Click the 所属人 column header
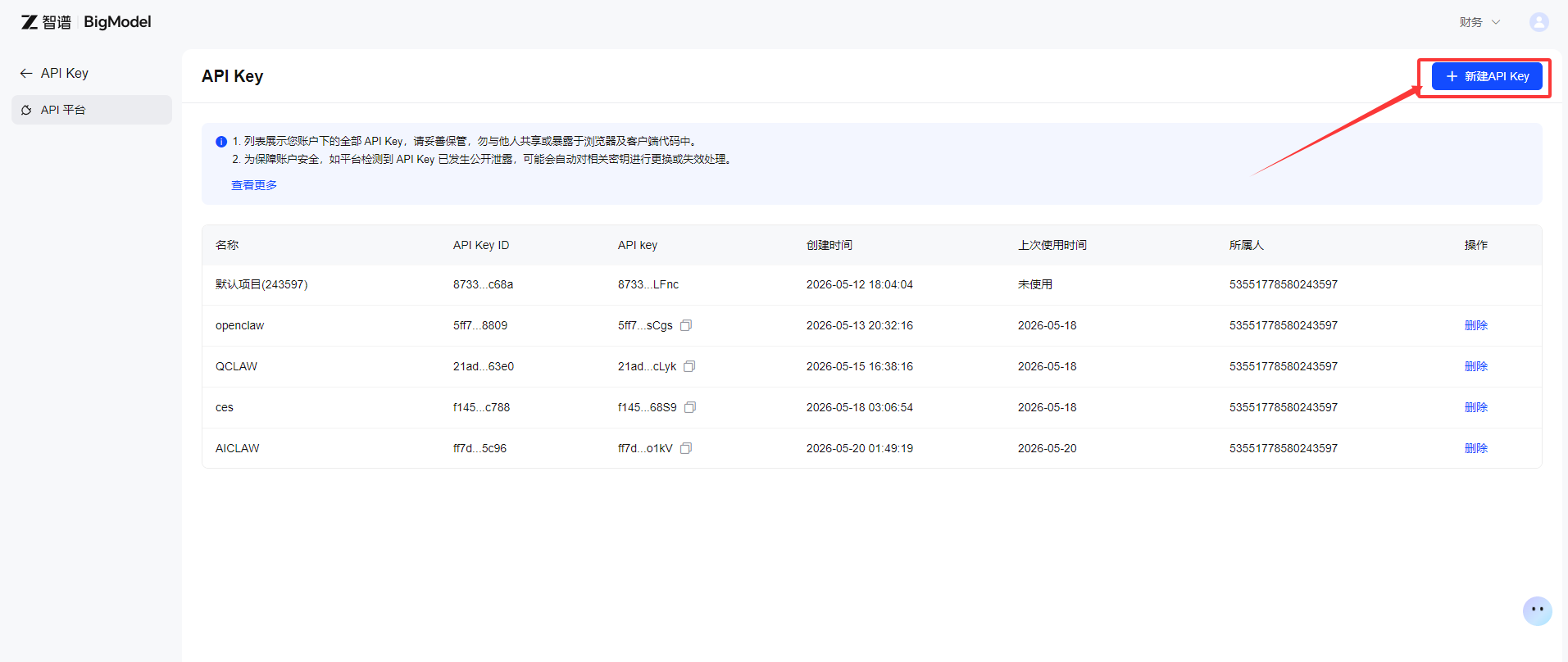1568x662 pixels. pos(1247,245)
